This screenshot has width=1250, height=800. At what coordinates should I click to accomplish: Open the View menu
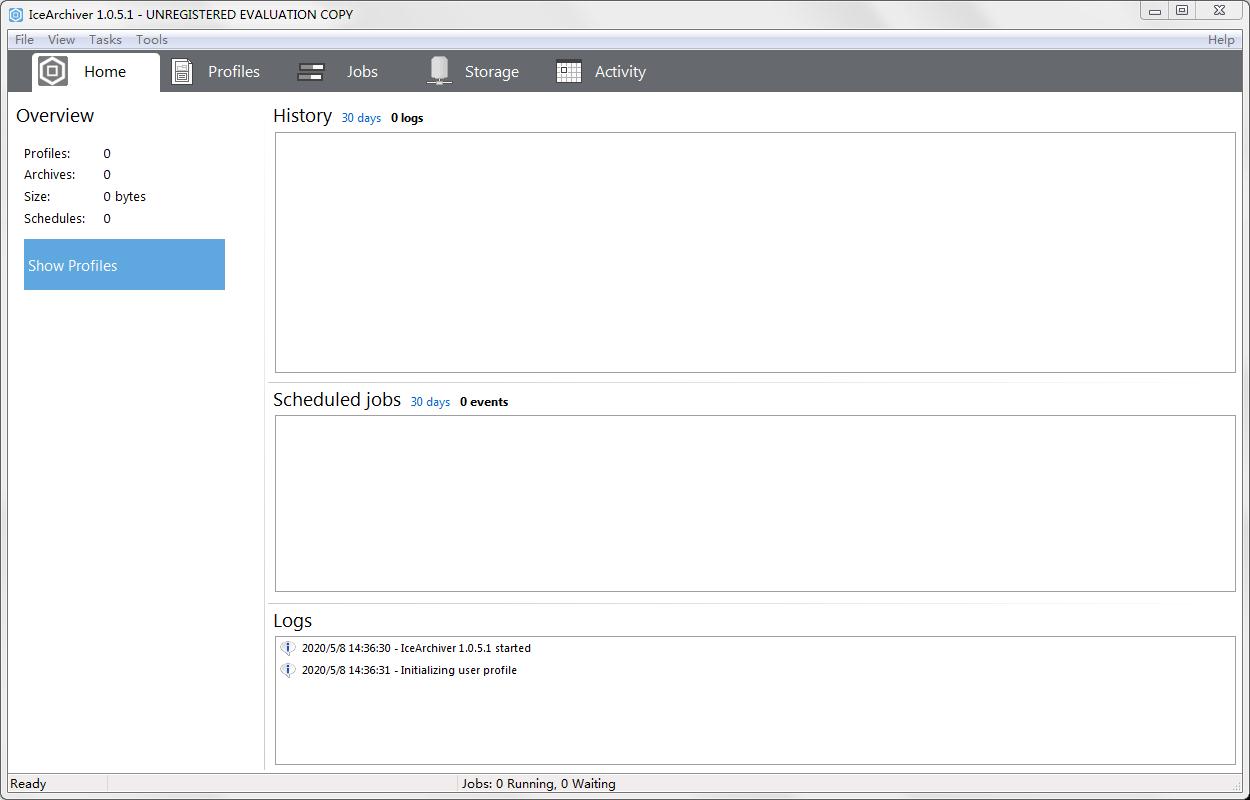click(x=61, y=39)
